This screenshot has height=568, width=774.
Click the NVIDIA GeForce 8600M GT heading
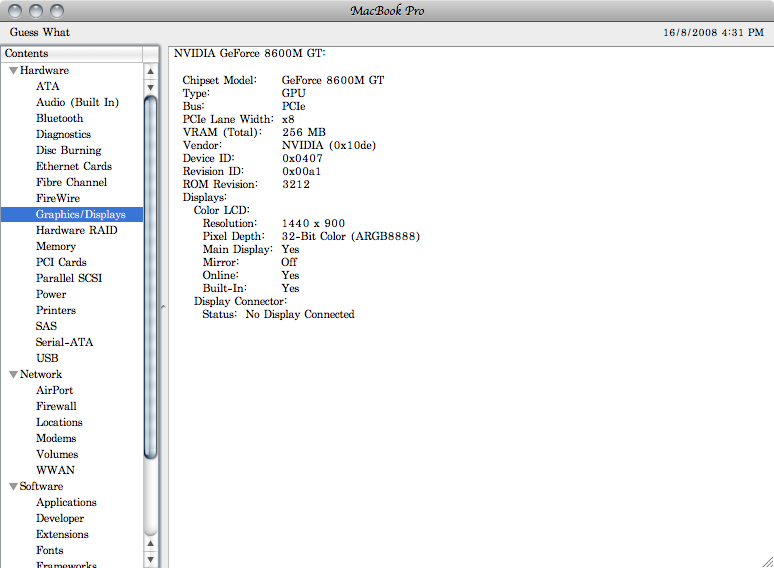(x=249, y=53)
